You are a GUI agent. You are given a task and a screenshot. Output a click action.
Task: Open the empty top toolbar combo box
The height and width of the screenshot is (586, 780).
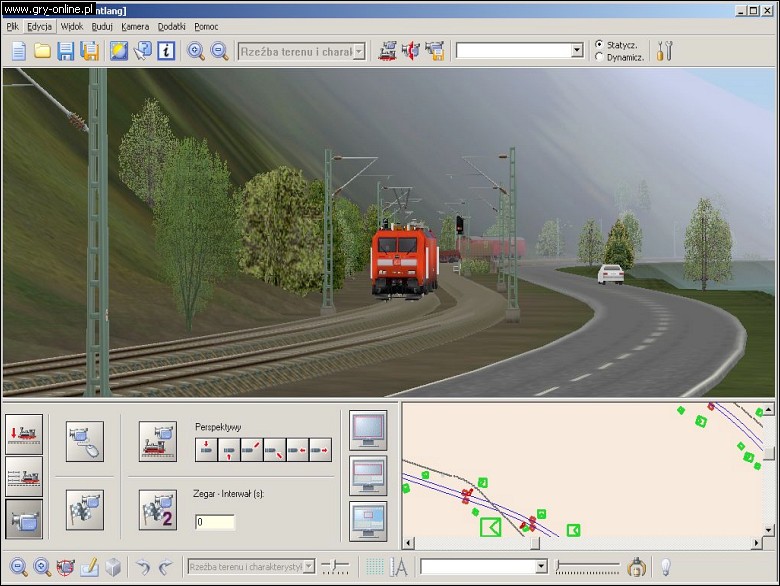click(577, 50)
